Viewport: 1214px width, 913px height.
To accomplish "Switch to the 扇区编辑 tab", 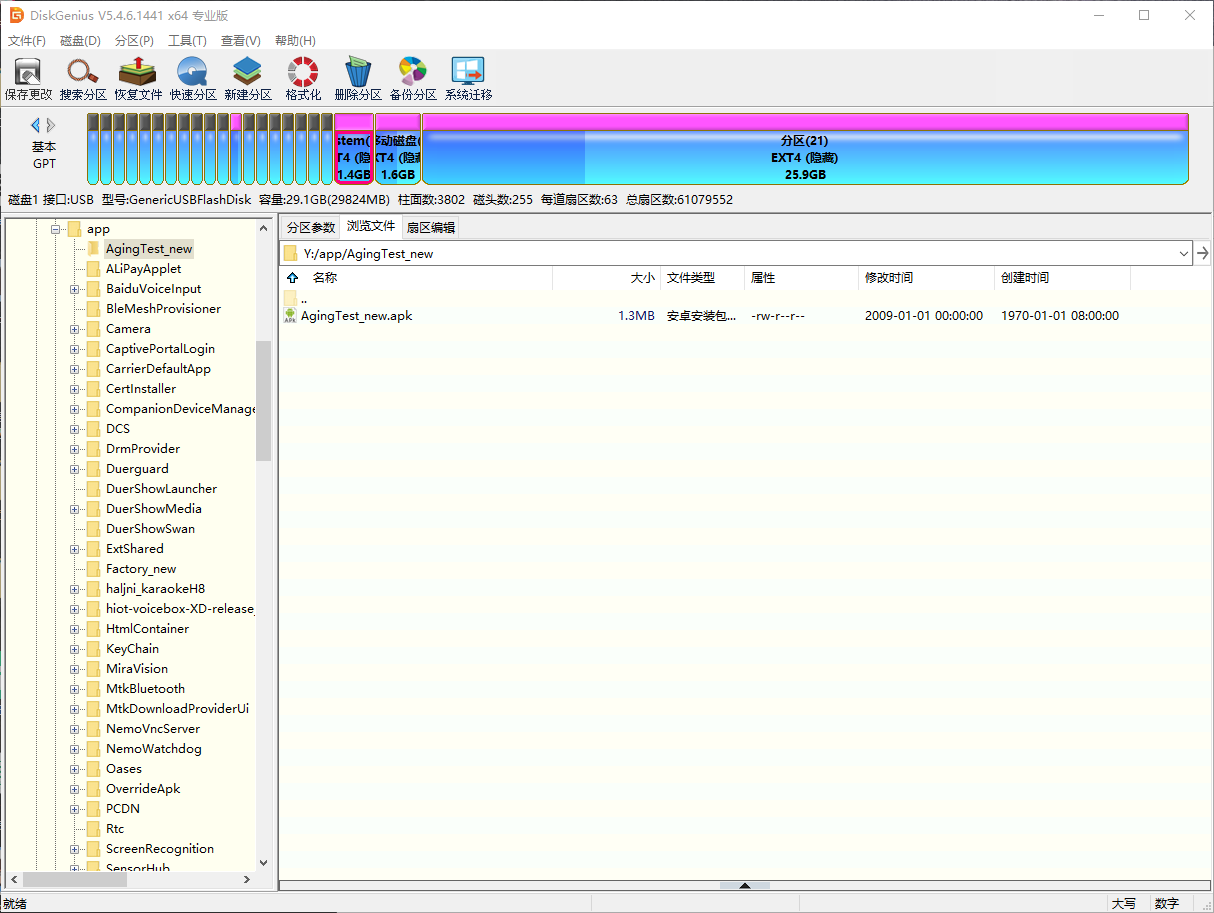I will 430,227.
